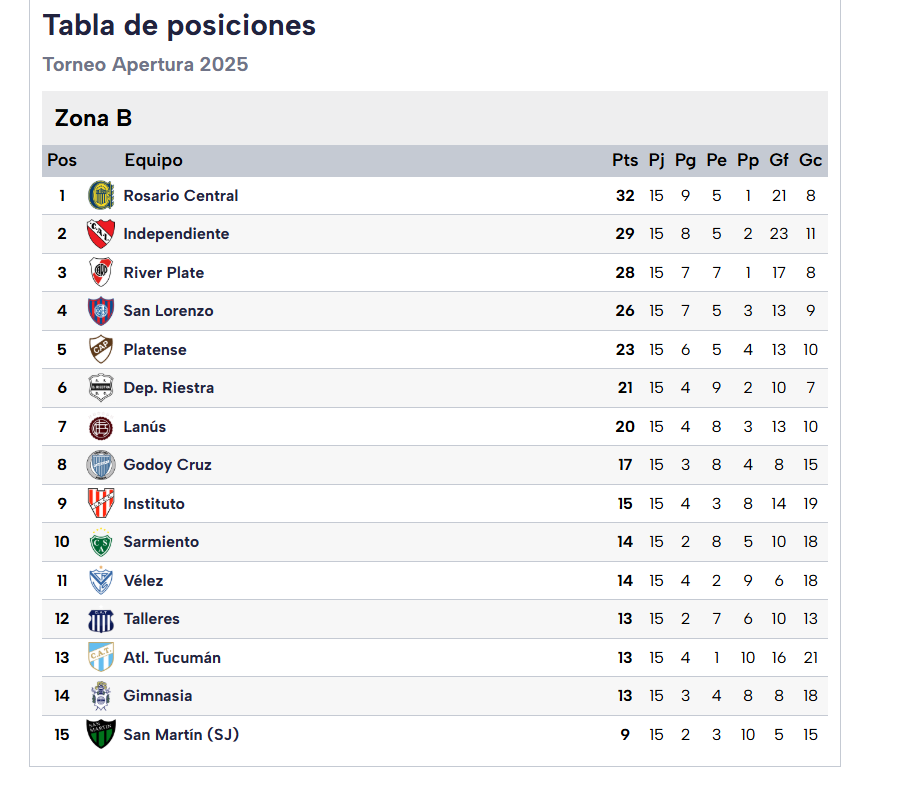Screen dimensions: 909x797
Task: Click the Godoy Cruz club crest
Action: coord(101,465)
